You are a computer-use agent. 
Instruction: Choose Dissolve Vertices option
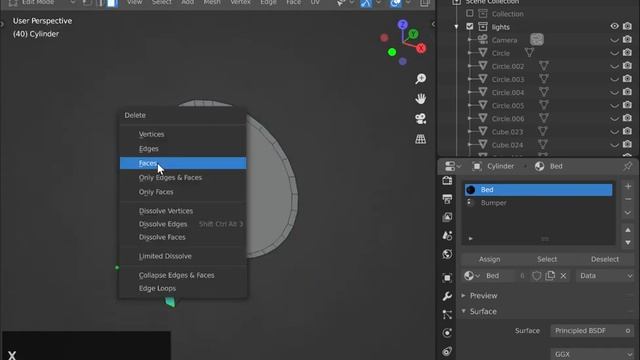(x=183, y=211)
